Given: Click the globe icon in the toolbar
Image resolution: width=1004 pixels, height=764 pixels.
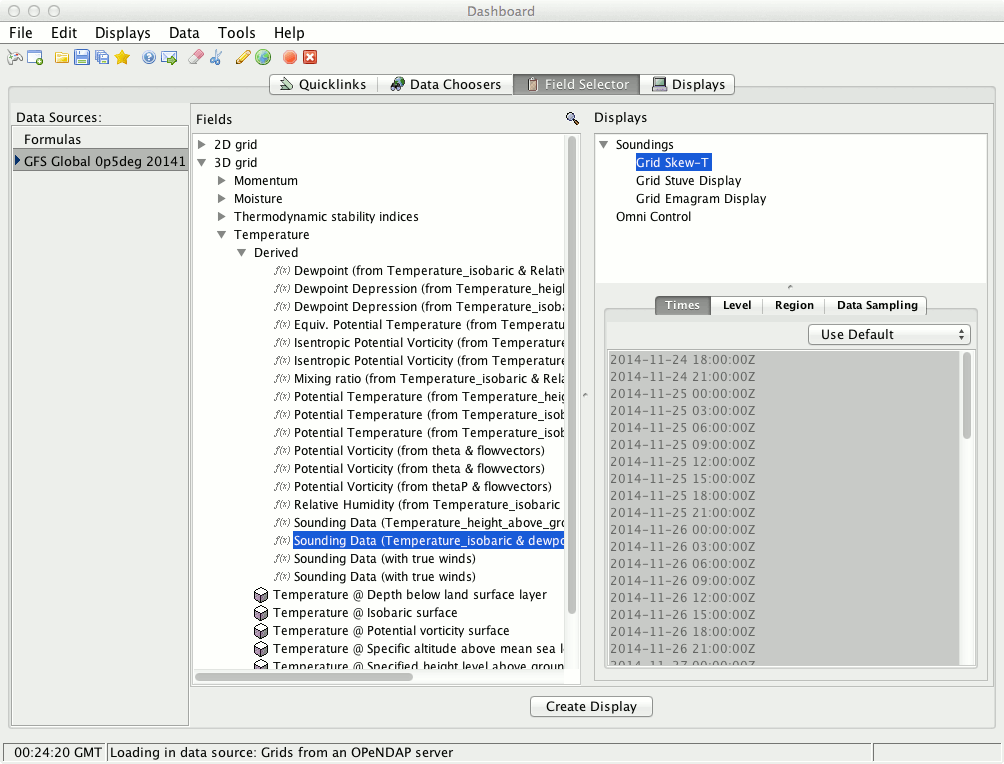Looking at the screenshot, I should (x=262, y=58).
